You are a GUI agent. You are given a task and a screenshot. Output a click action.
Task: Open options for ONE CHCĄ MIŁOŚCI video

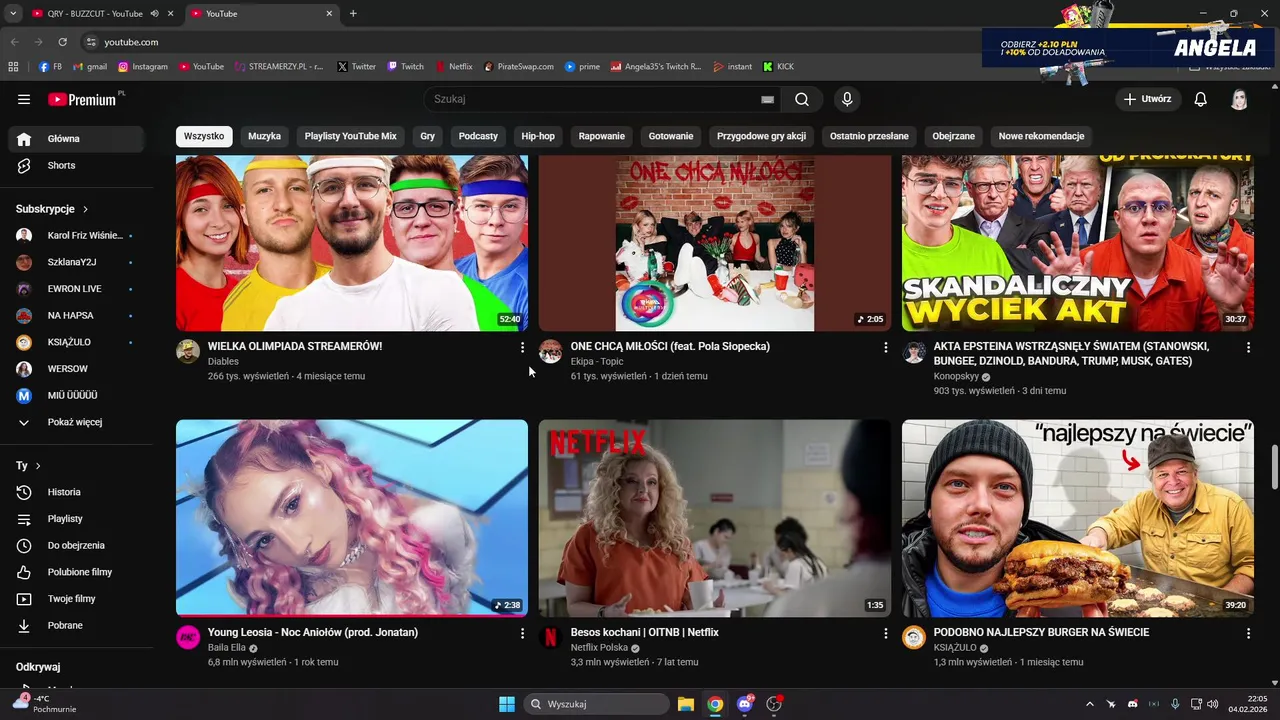[885, 347]
